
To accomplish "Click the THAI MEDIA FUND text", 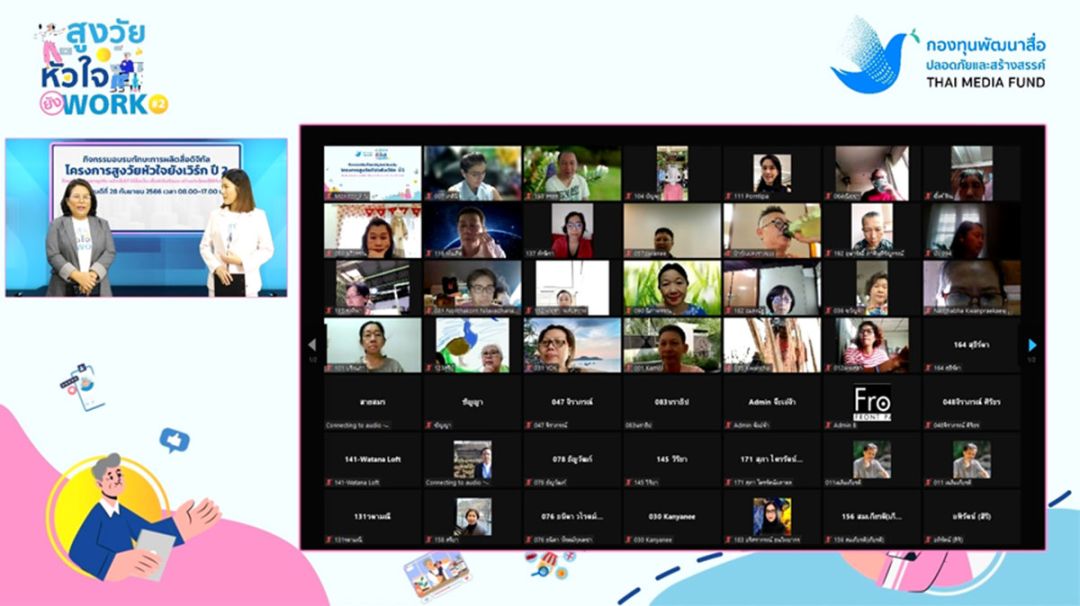I will coord(985,83).
